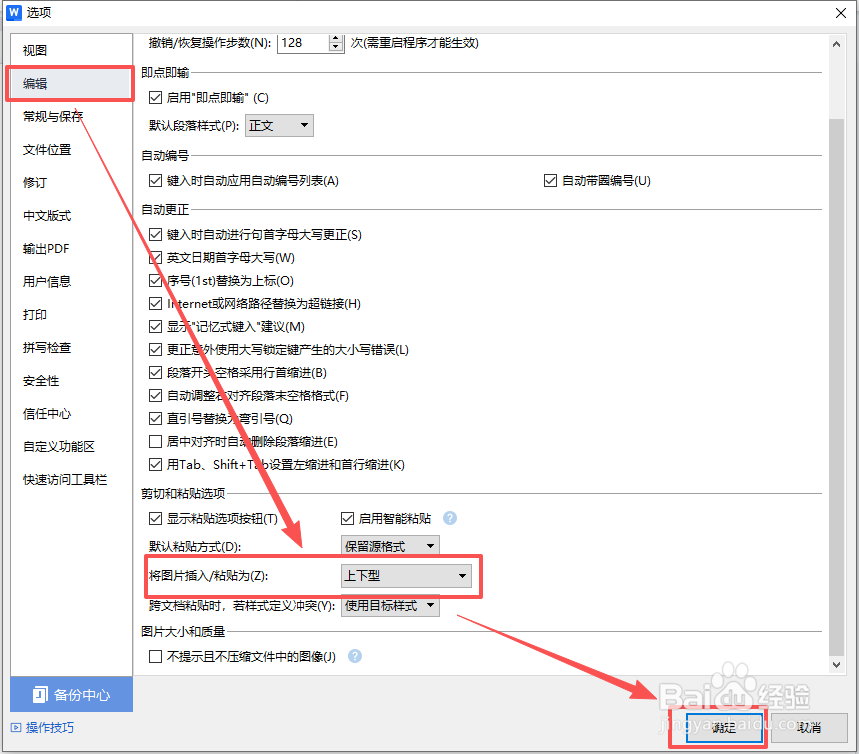Toggle 显示粘贴选项按钮 checkbox

click(156, 518)
